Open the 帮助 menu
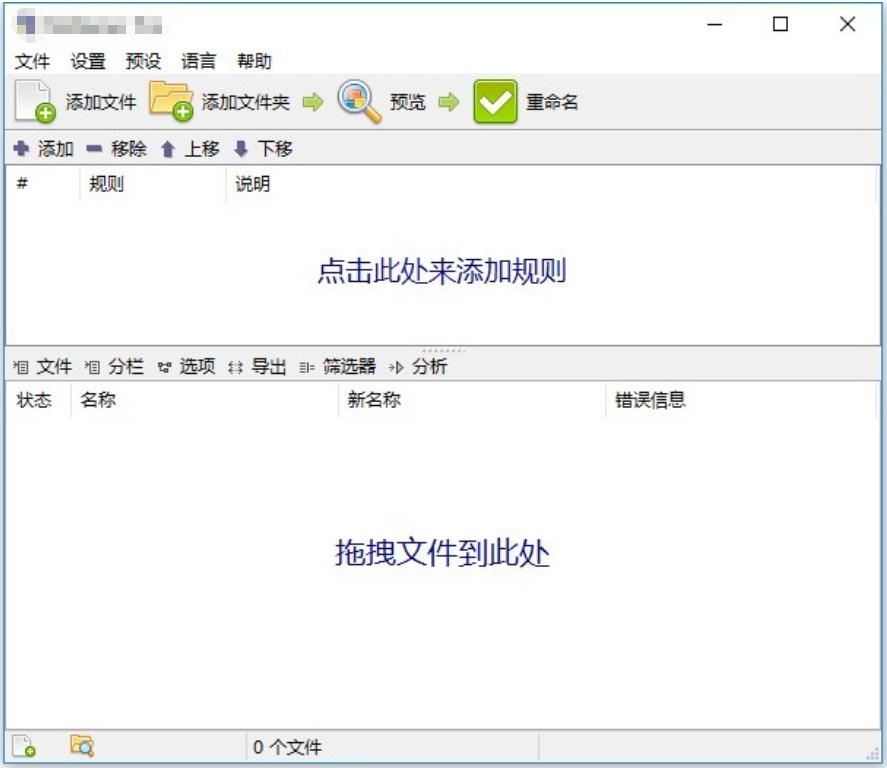The width and height of the screenshot is (887, 768). 254,61
